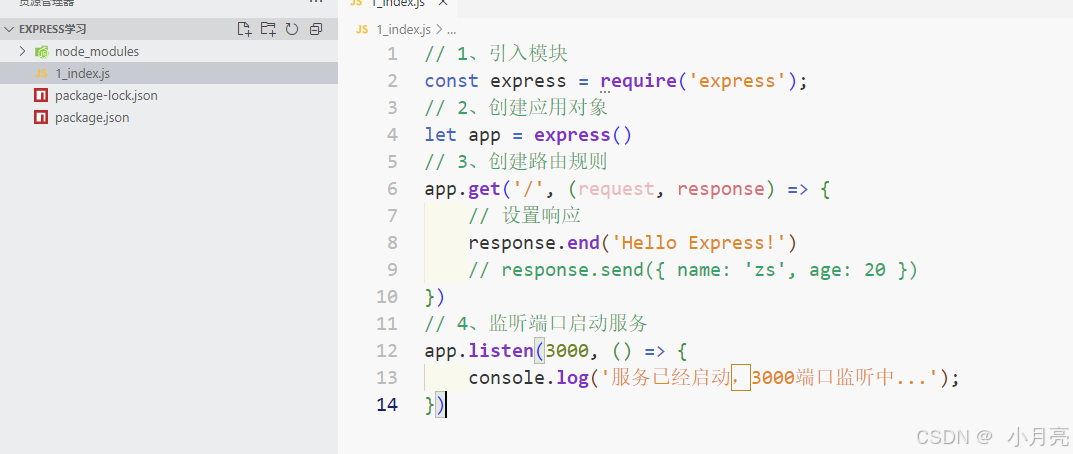Click the breadcrumb ellipsis after 1_index.js
1073x454 pixels.
click(451, 30)
